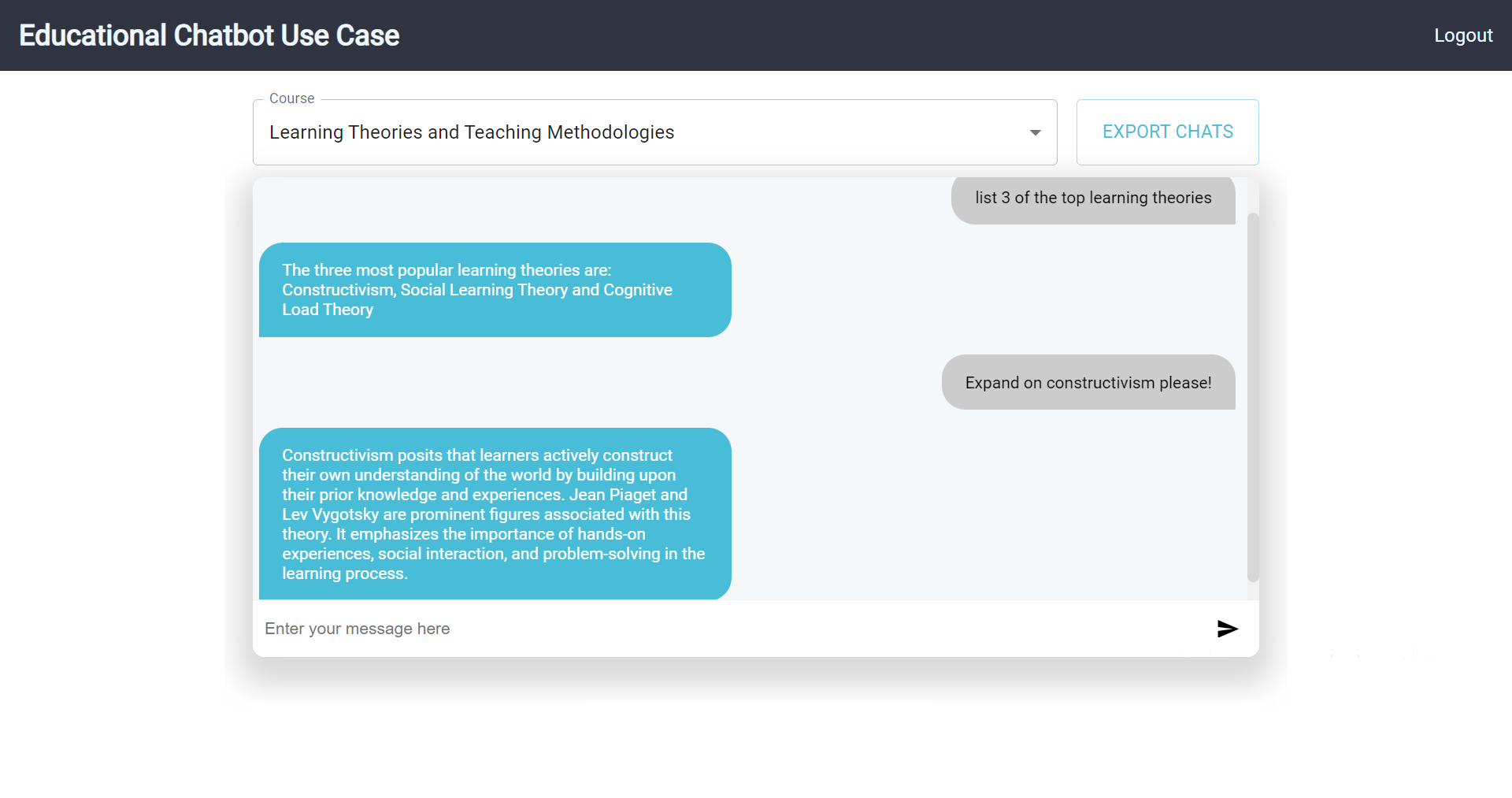Click the scrollbar track below the thumb
The height and width of the screenshot is (798, 1512).
pyautogui.click(x=1253, y=591)
